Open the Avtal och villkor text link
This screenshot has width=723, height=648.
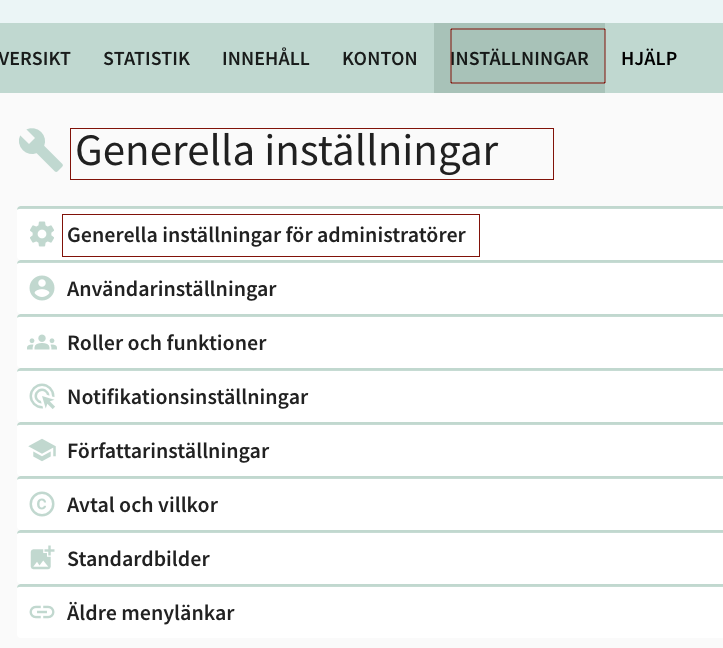[142, 505]
